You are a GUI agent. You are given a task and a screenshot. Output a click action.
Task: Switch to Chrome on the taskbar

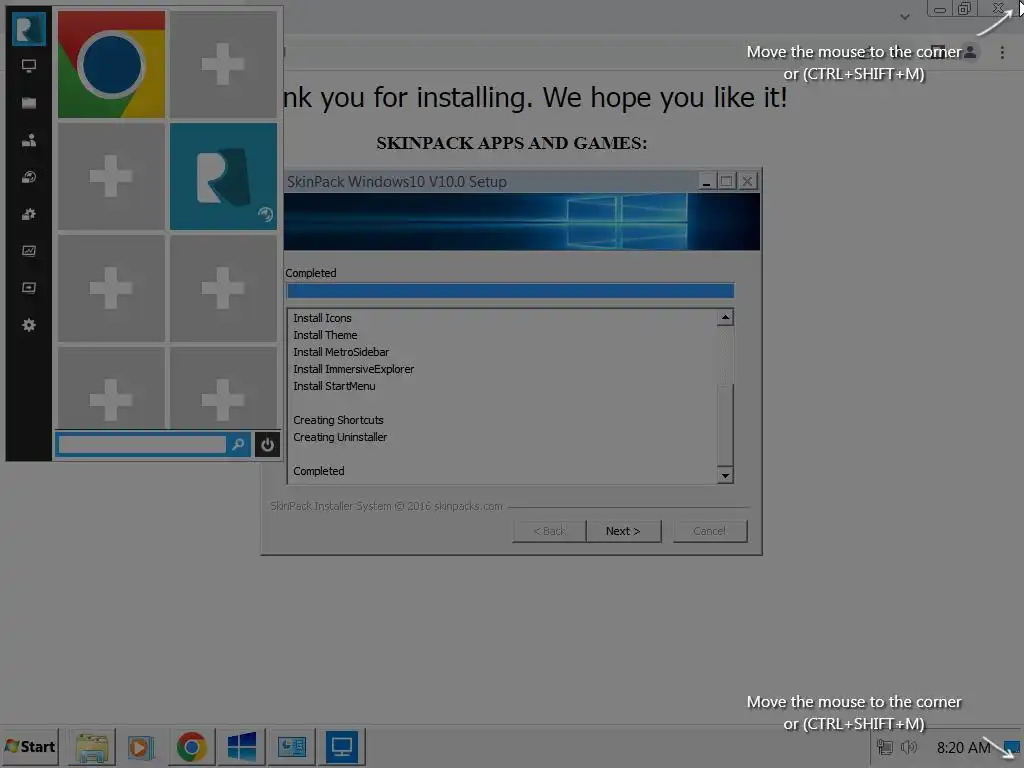(x=191, y=746)
